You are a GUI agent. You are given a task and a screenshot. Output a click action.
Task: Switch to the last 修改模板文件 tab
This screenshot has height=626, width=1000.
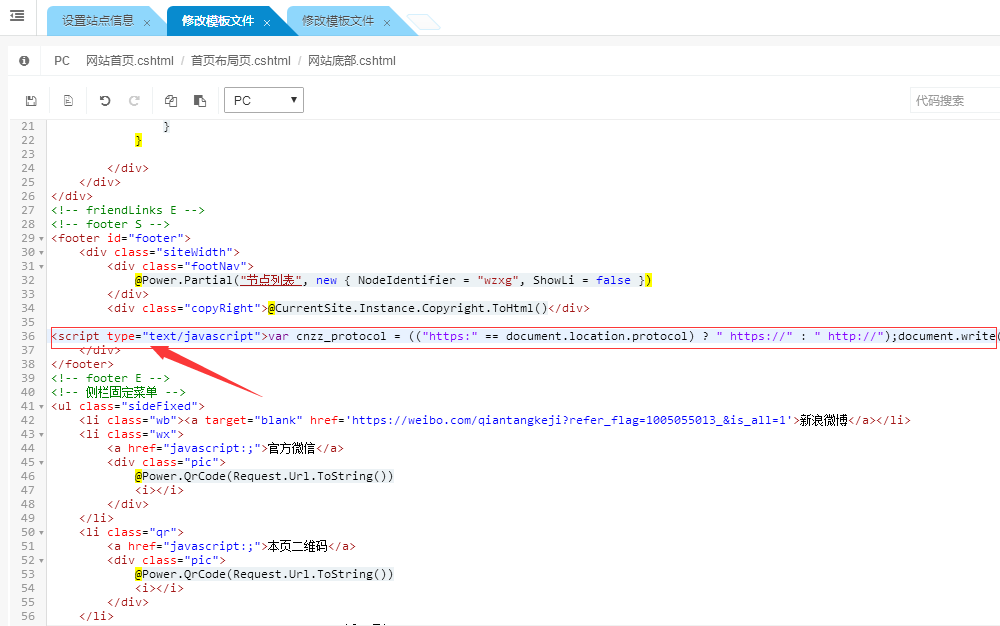[x=337, y=21]
